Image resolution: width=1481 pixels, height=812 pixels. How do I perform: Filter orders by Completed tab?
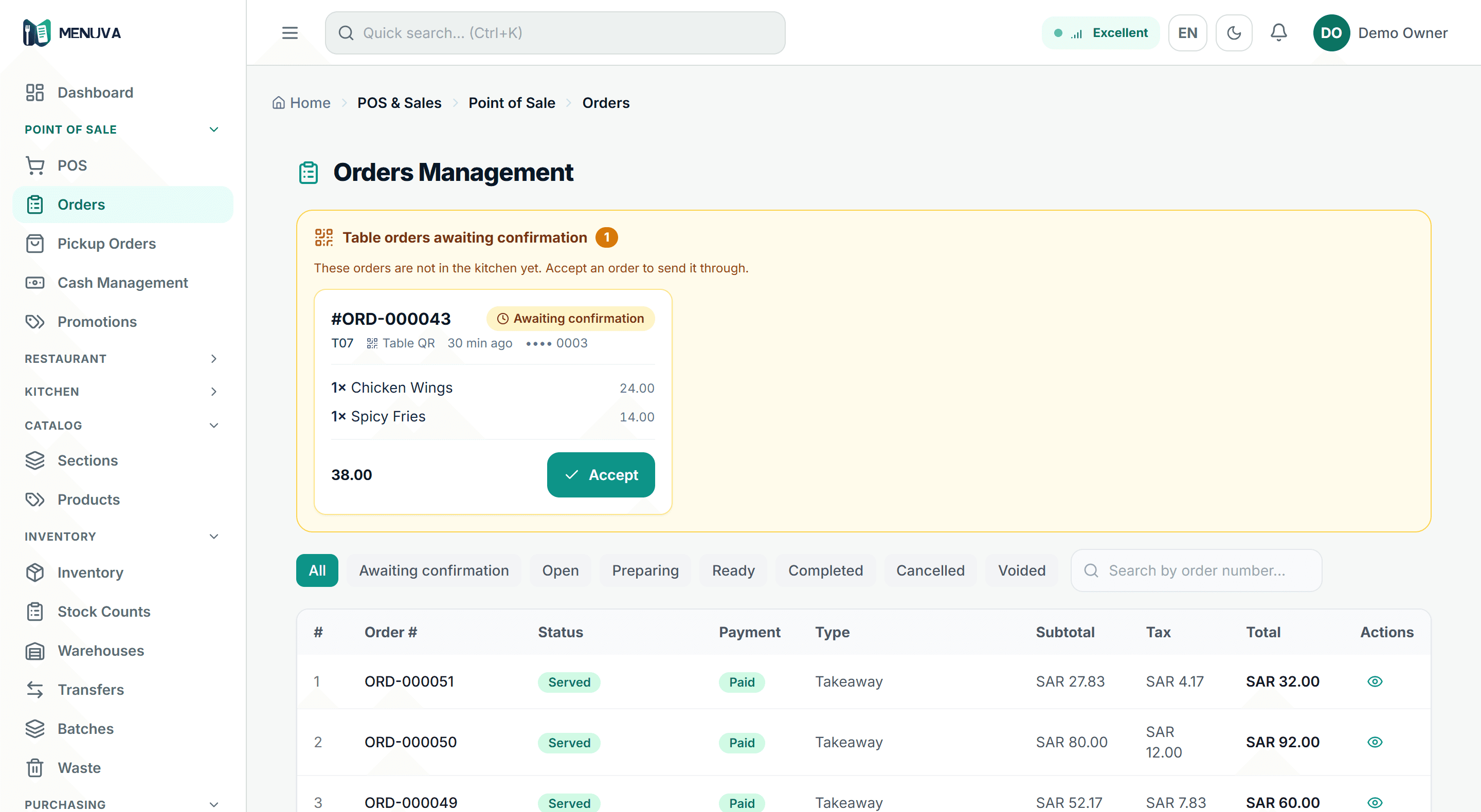click(x=825, y=570)
